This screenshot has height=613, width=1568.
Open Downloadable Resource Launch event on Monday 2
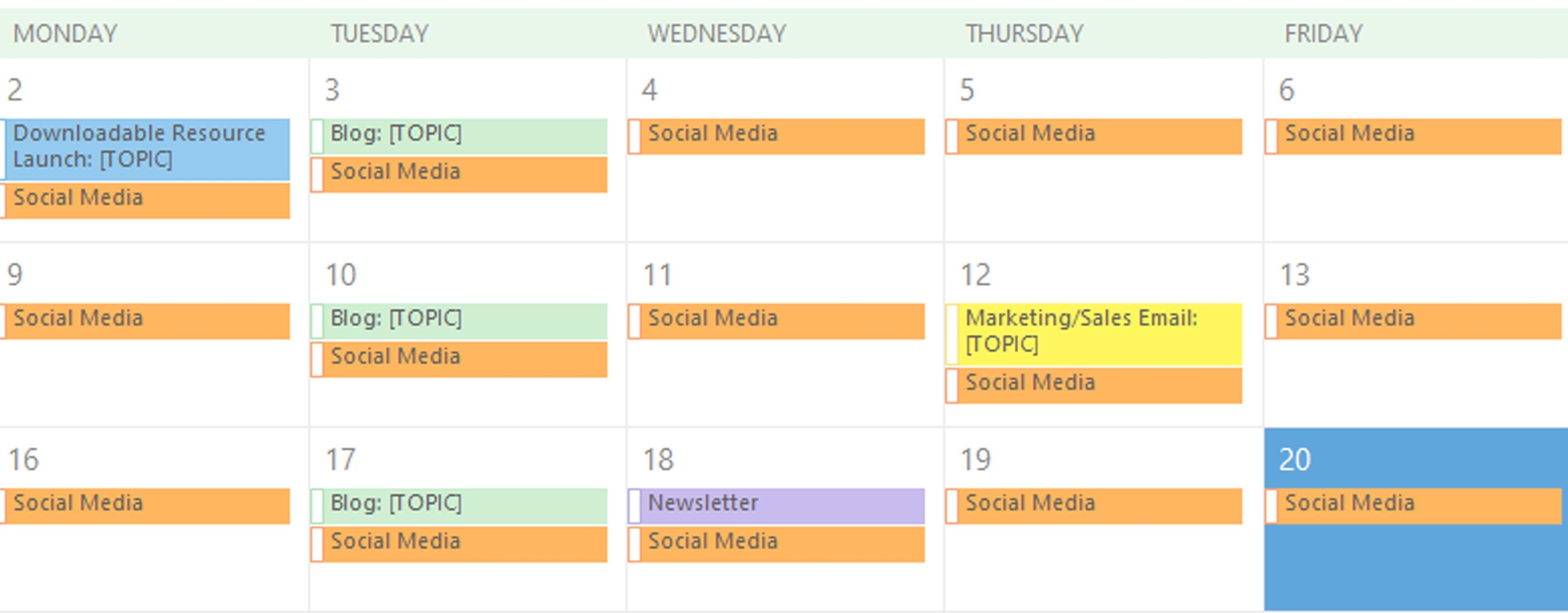point(145,149)
